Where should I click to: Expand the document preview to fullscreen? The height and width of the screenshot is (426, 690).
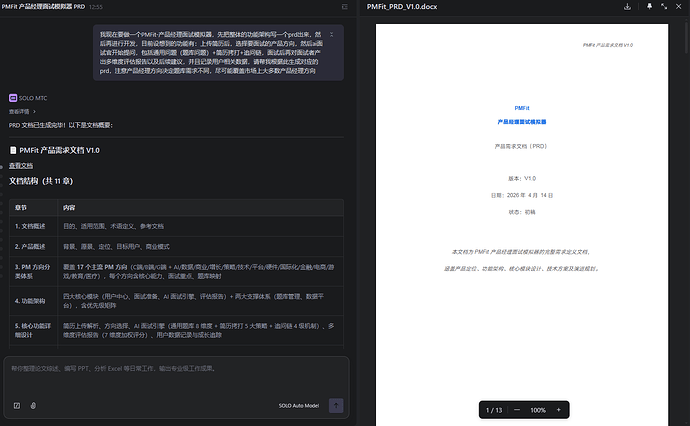664,7
